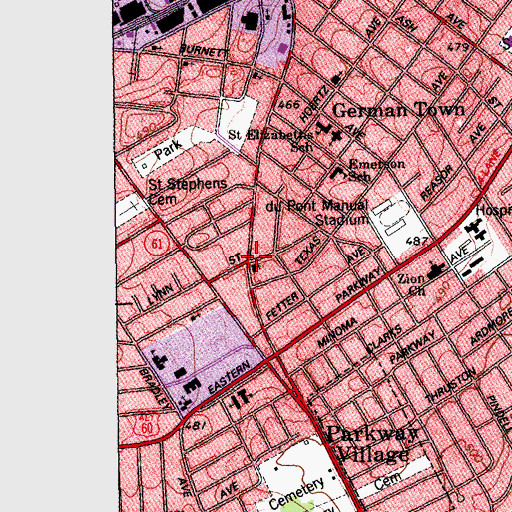Click the TEXAS street name
The height and width of the screenshot is (512, 512).
(308, 250)
